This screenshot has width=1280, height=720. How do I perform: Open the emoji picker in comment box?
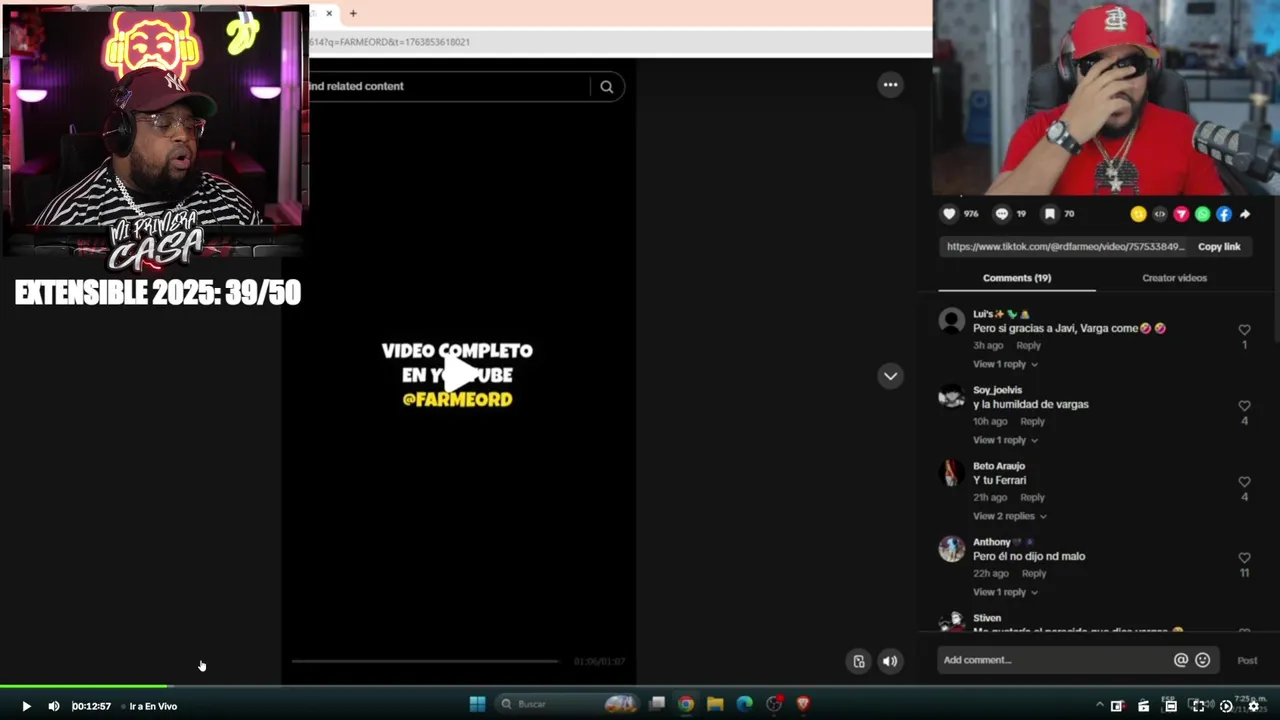[x=1202, y=660]
